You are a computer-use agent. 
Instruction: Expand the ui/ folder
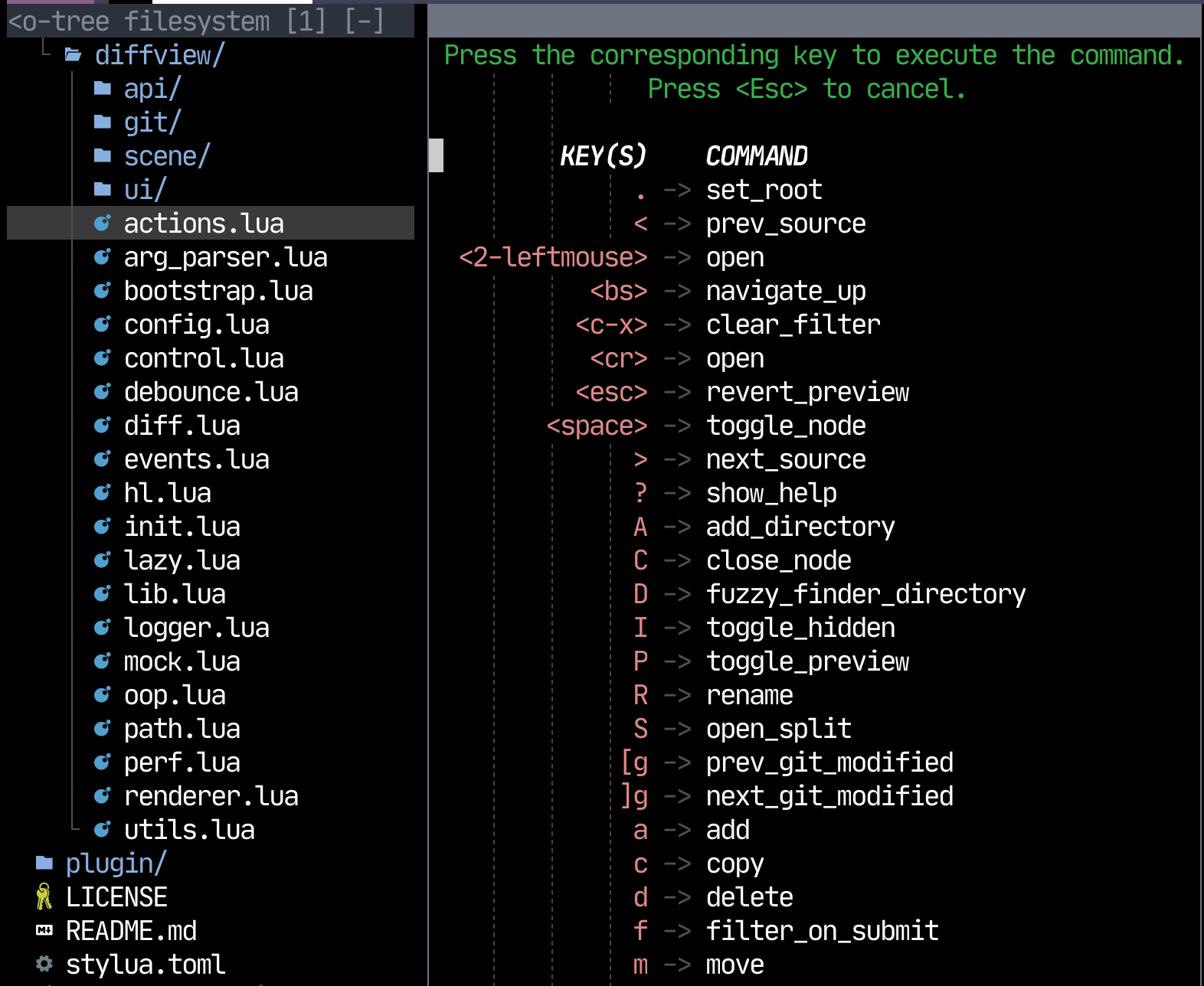(x=146, y=190)
